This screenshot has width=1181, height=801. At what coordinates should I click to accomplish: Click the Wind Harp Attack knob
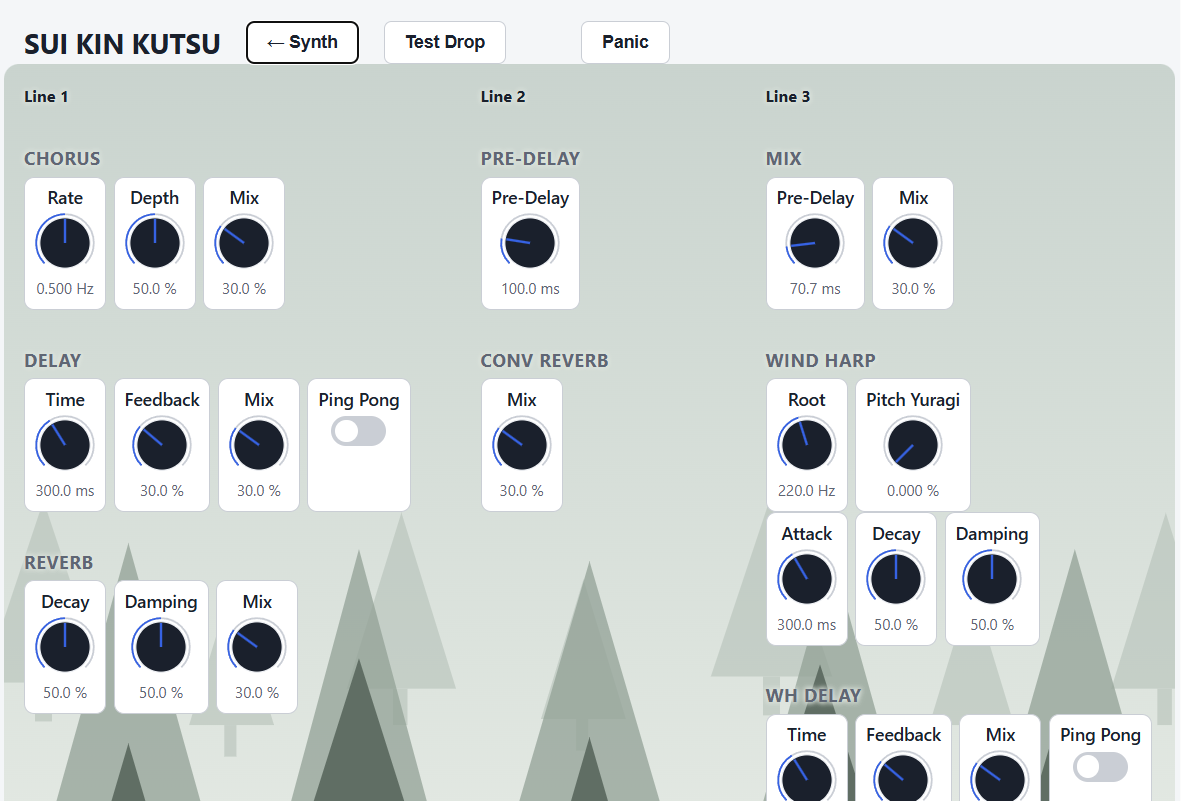[x=807, y=579]
